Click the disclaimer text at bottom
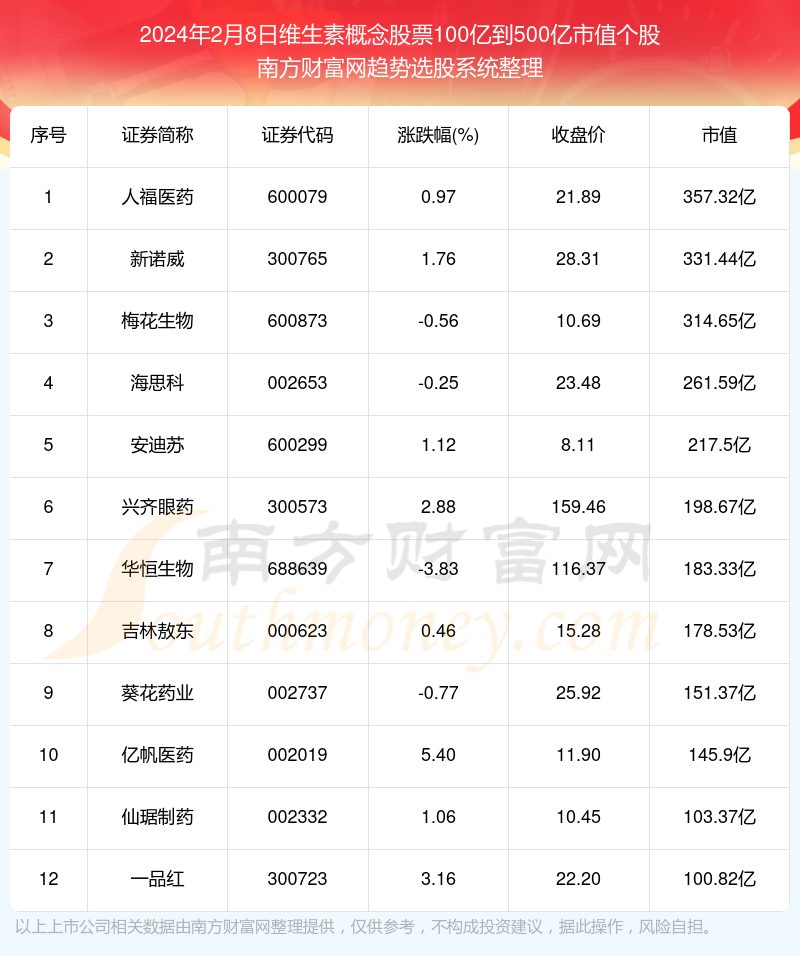This screenshot has height=956, width=800. [363, 927]
